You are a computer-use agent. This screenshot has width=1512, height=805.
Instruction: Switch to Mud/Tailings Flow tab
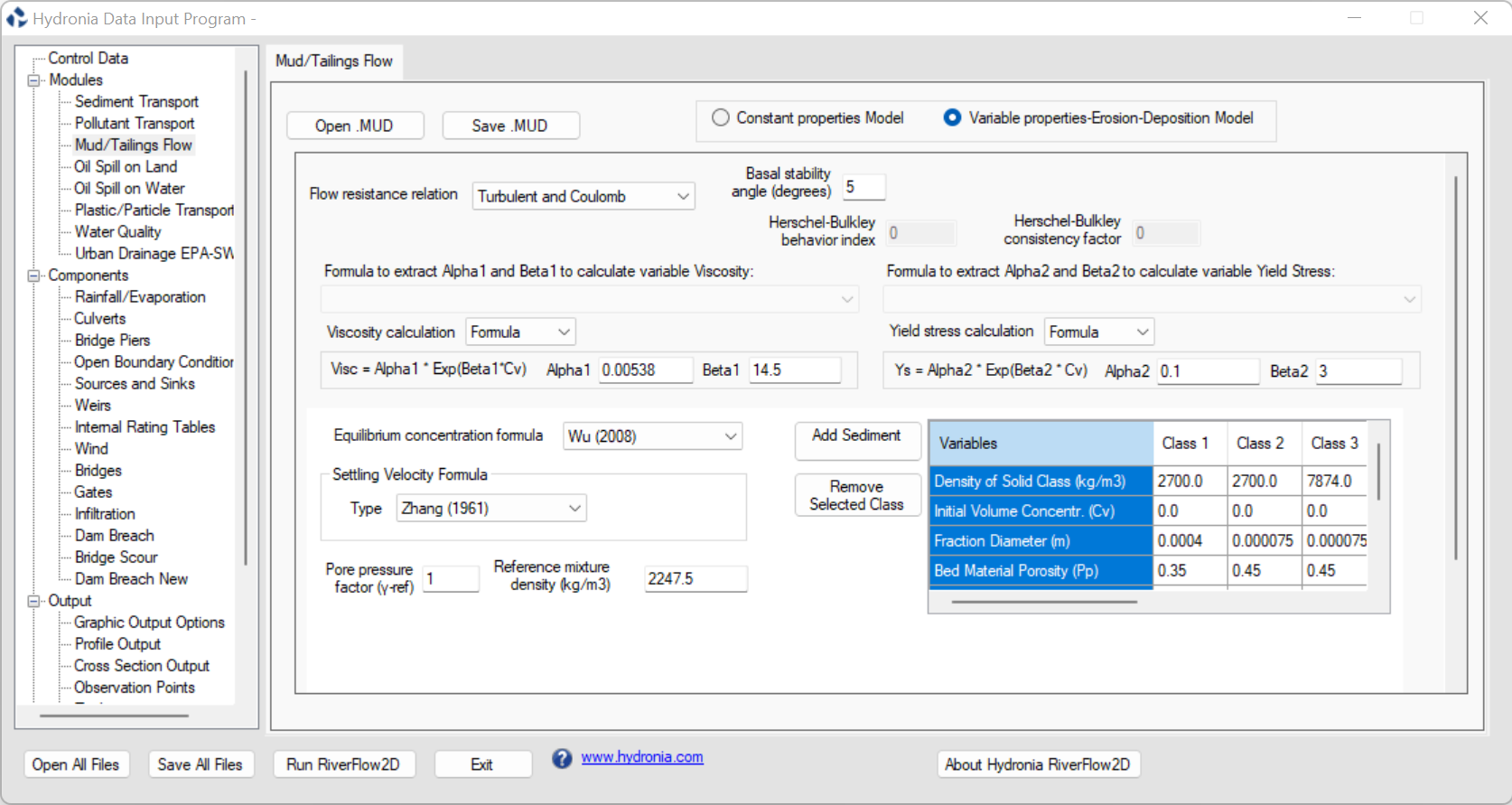(334, 61)
